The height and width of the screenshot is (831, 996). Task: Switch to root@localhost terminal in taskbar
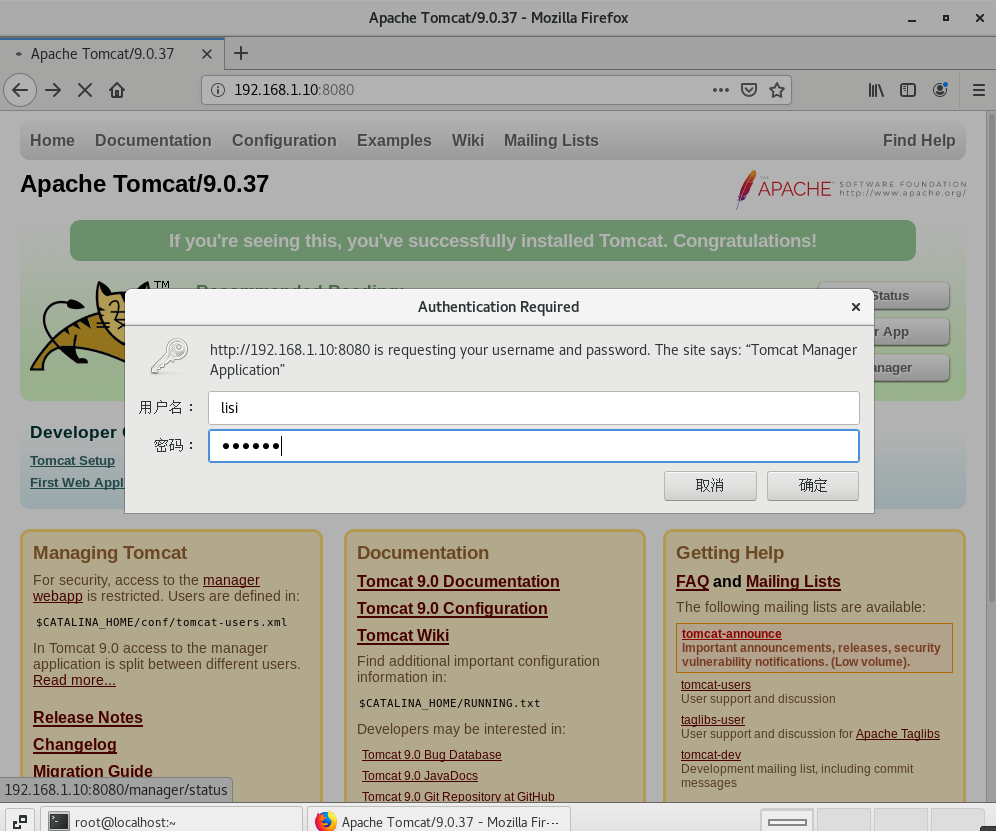[172, 819]
